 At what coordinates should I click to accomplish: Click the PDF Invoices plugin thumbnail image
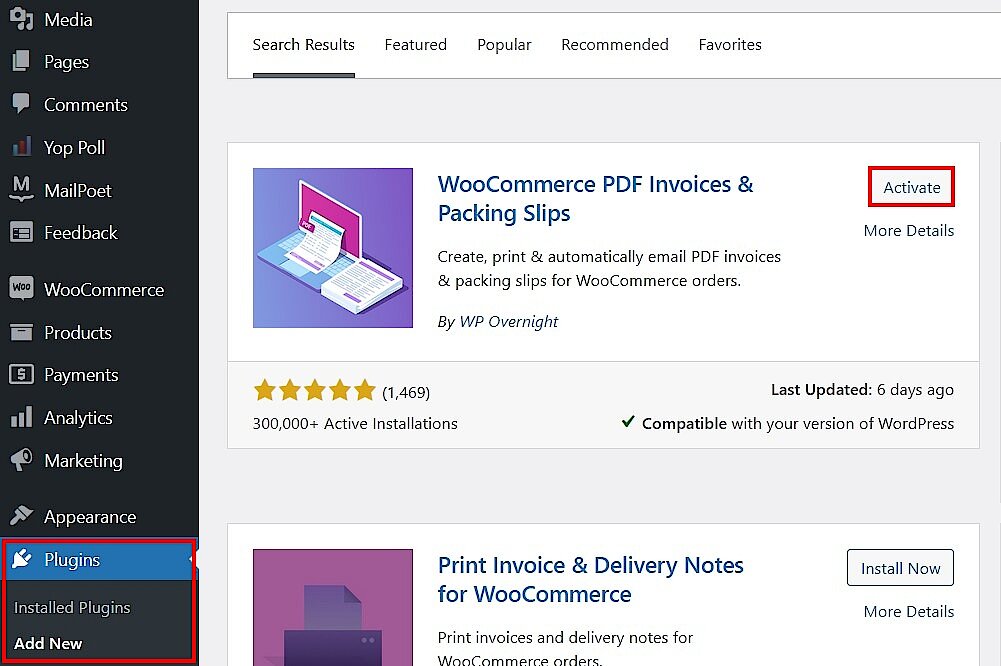[332, 247]
